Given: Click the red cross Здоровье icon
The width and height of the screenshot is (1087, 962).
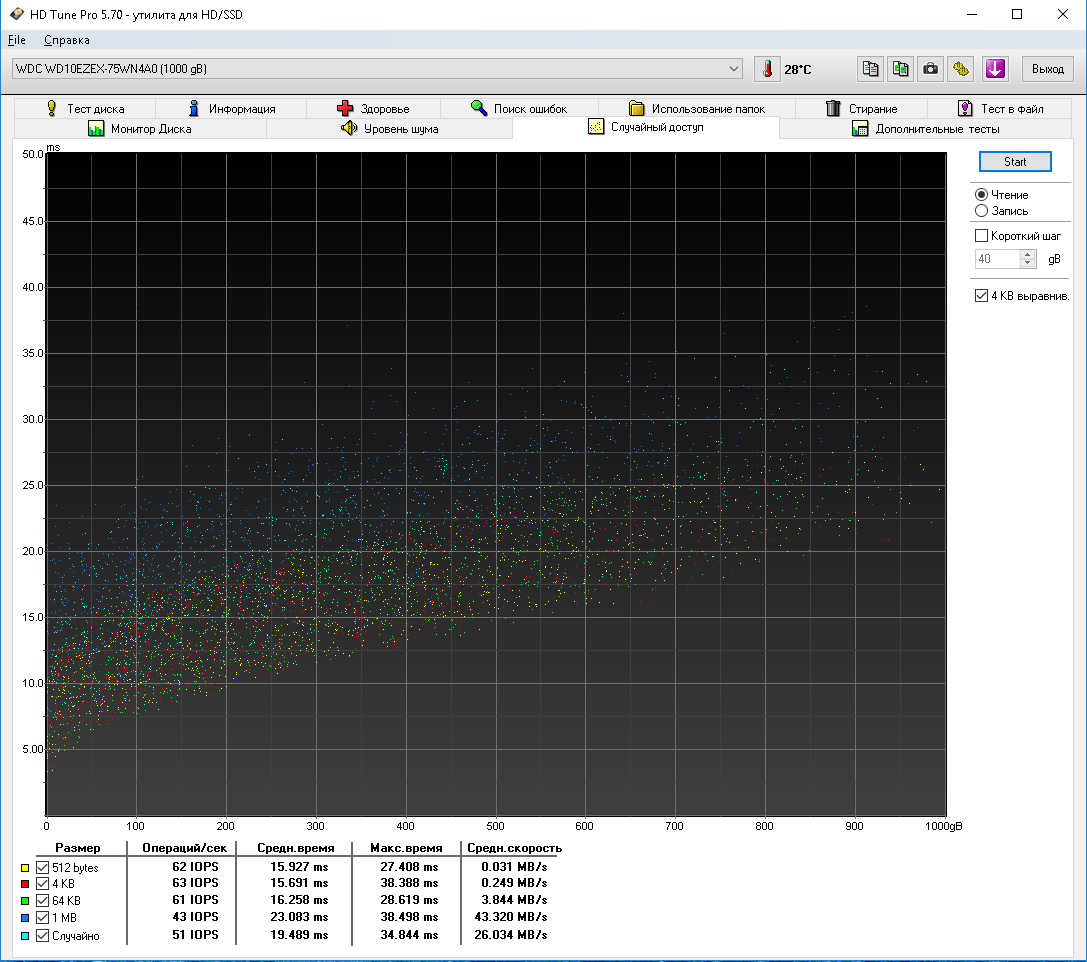Looking at the screenshot, I should [345, 108].
